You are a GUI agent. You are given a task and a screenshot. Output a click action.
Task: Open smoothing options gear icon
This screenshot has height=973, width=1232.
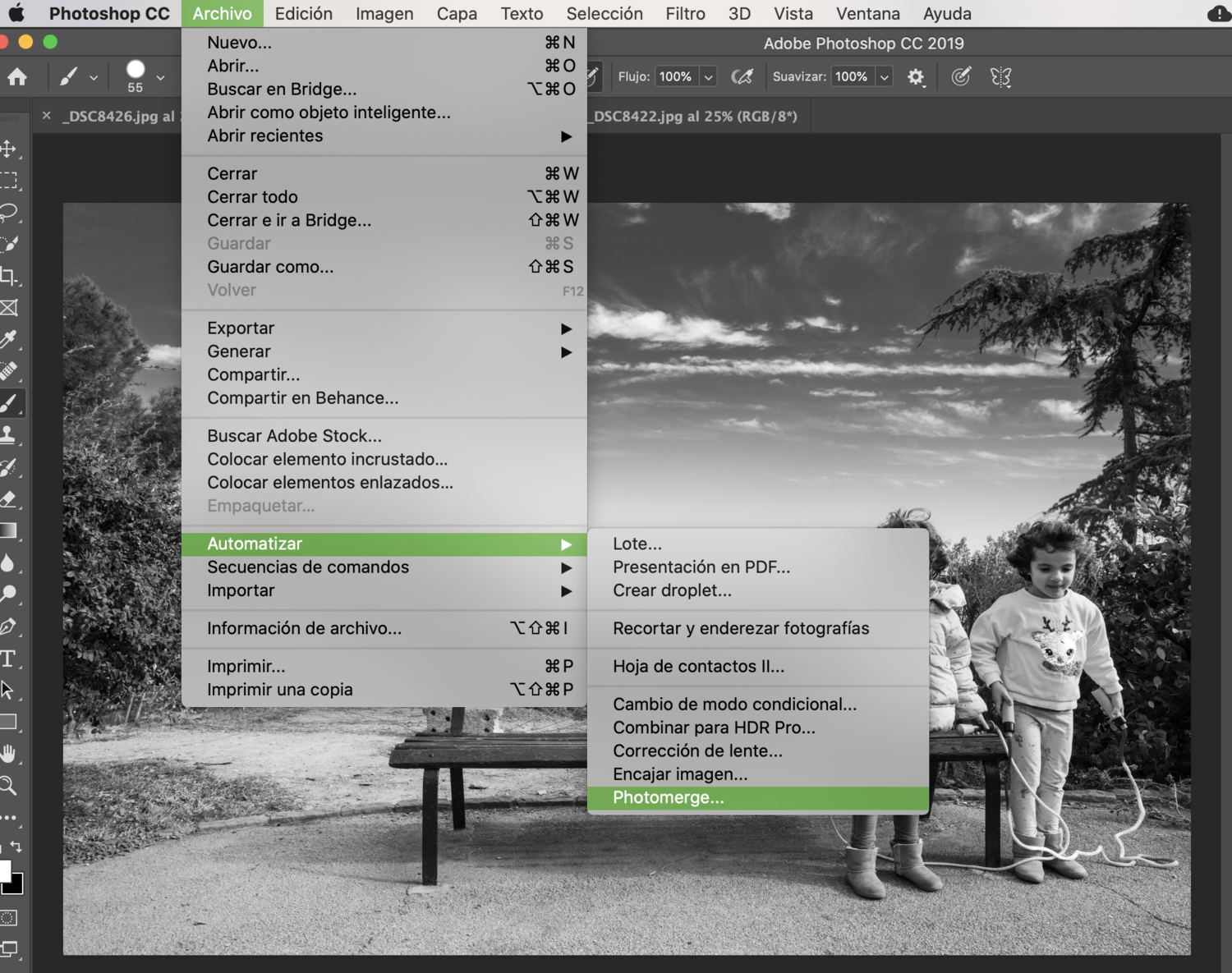tap(916, 77)
